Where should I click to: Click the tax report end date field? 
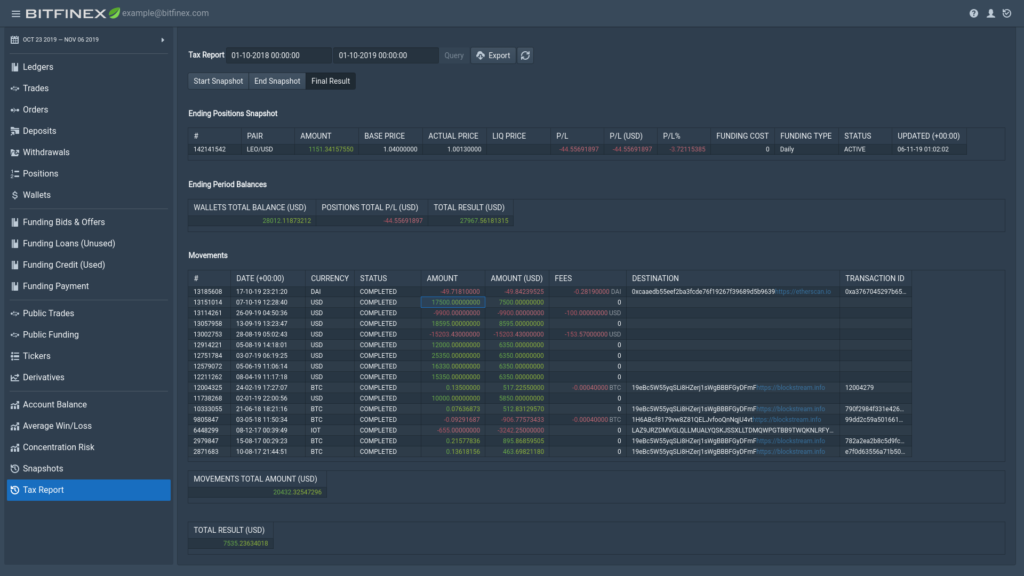point(386,56)
